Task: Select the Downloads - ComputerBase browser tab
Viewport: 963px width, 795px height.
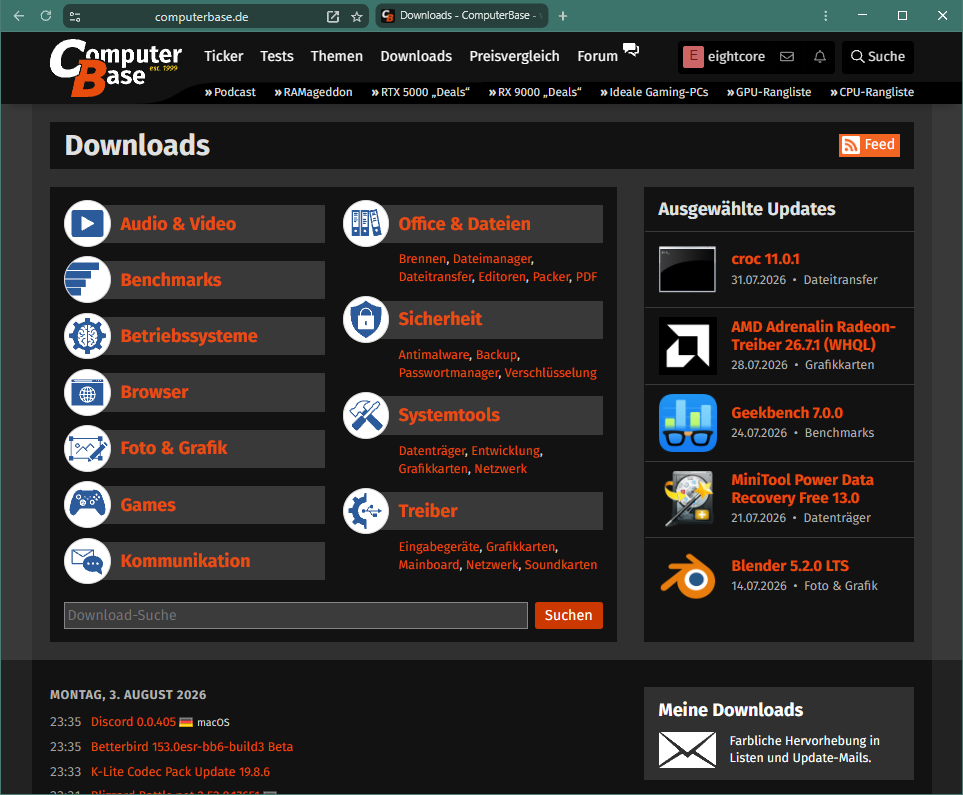Action: click(x=462, y=16)
